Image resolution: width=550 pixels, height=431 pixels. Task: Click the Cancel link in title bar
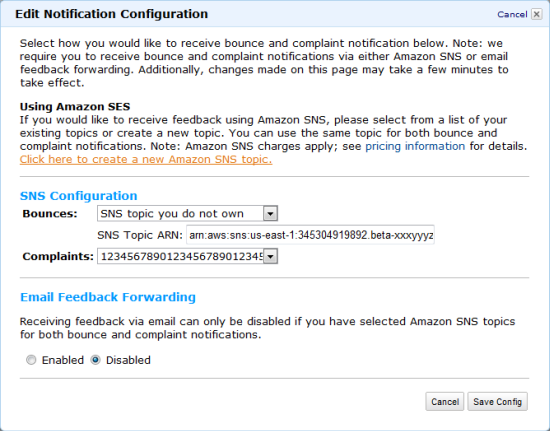pyautogui.click(x=512, y=14)
